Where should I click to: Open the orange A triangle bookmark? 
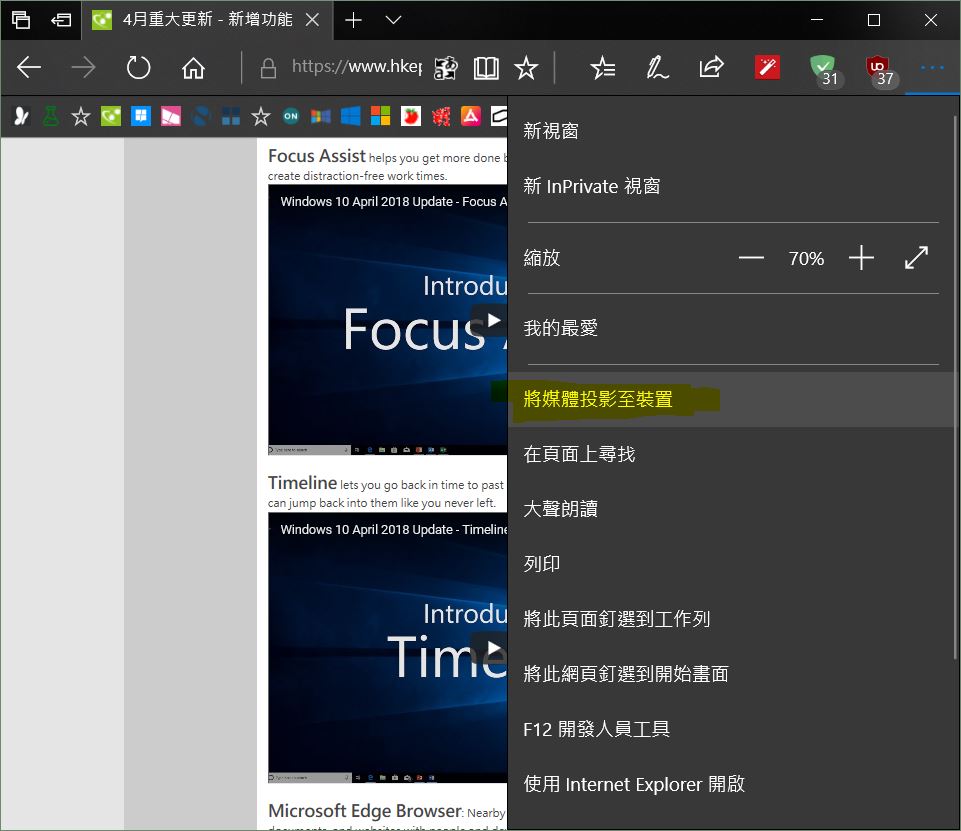[471, 116]
